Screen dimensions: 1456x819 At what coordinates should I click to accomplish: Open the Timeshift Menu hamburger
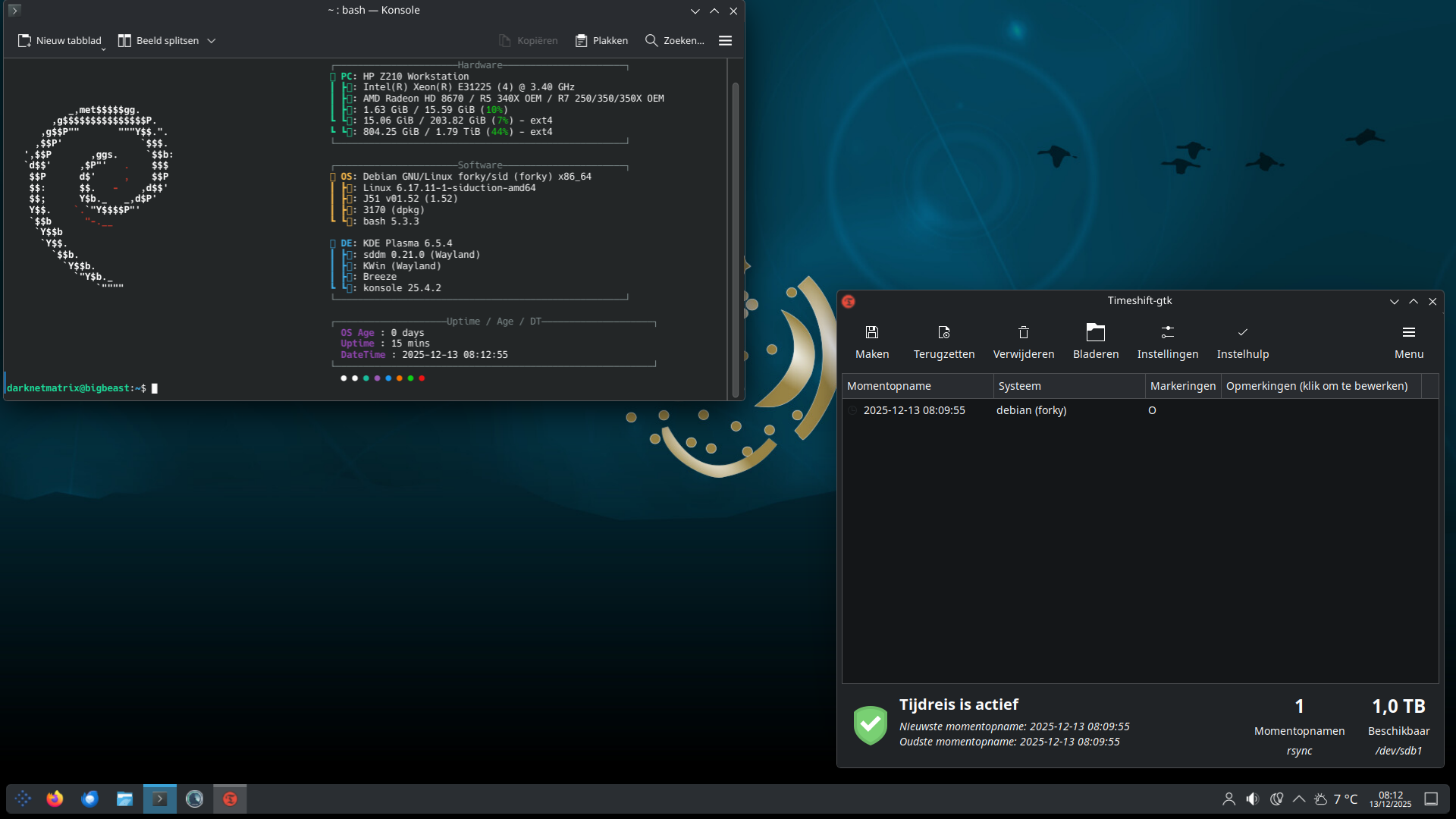click(x=1409, y=342)
